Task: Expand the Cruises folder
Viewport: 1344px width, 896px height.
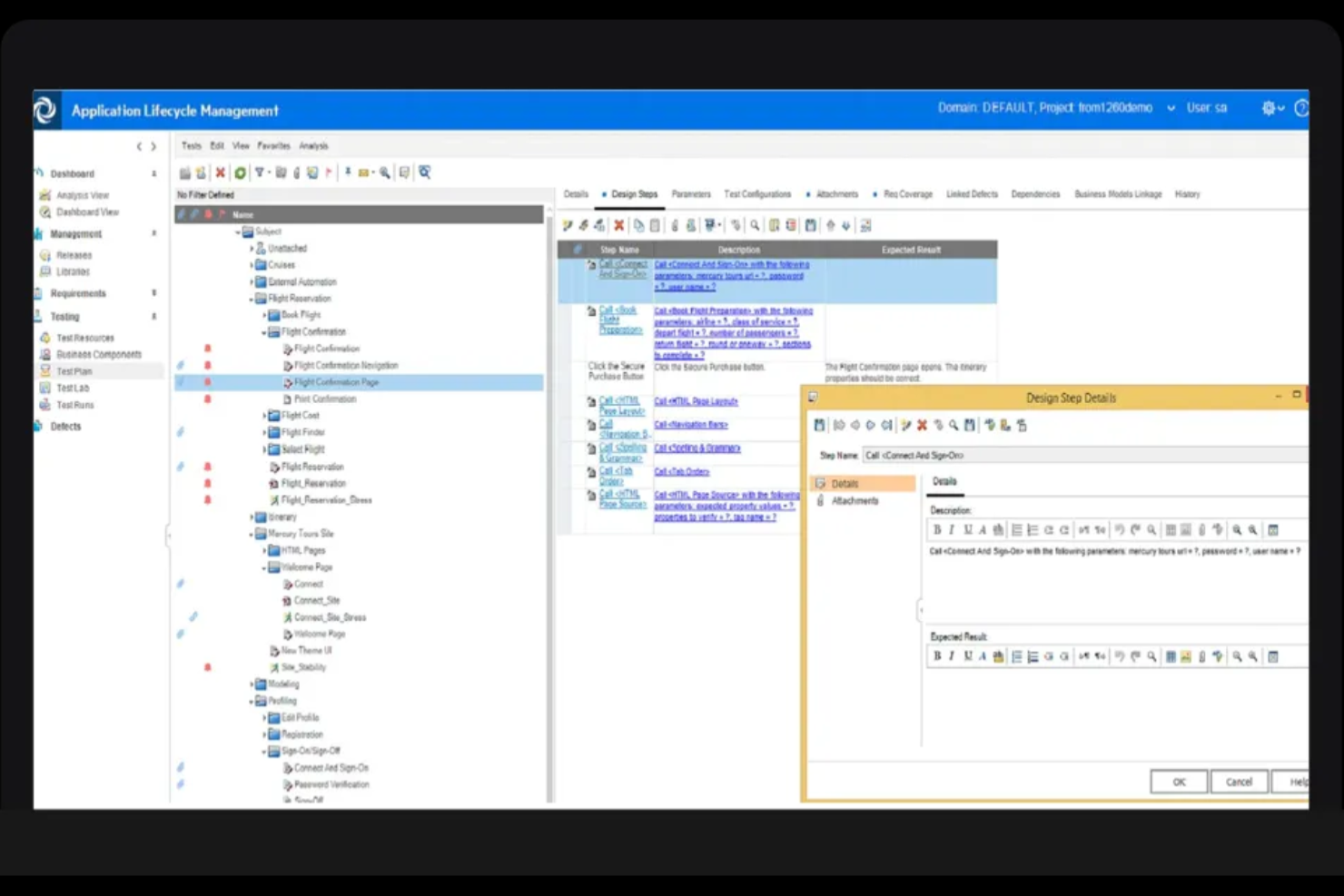Action: coord(252,264)
